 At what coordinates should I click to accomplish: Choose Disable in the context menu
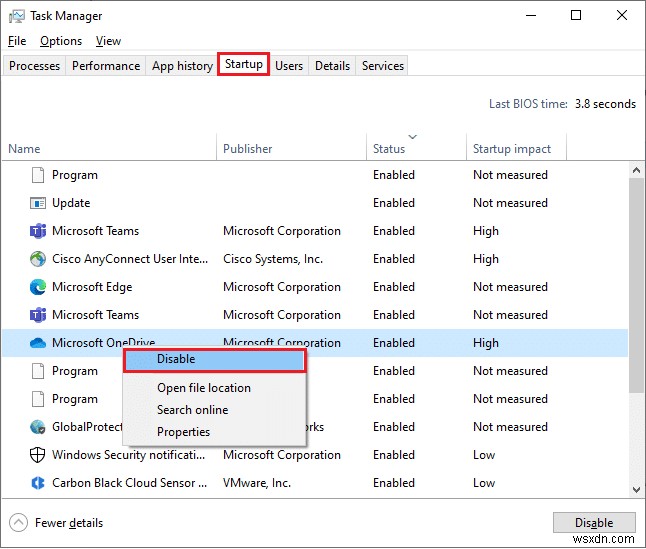pyautogui.click(x=176, y=359)
